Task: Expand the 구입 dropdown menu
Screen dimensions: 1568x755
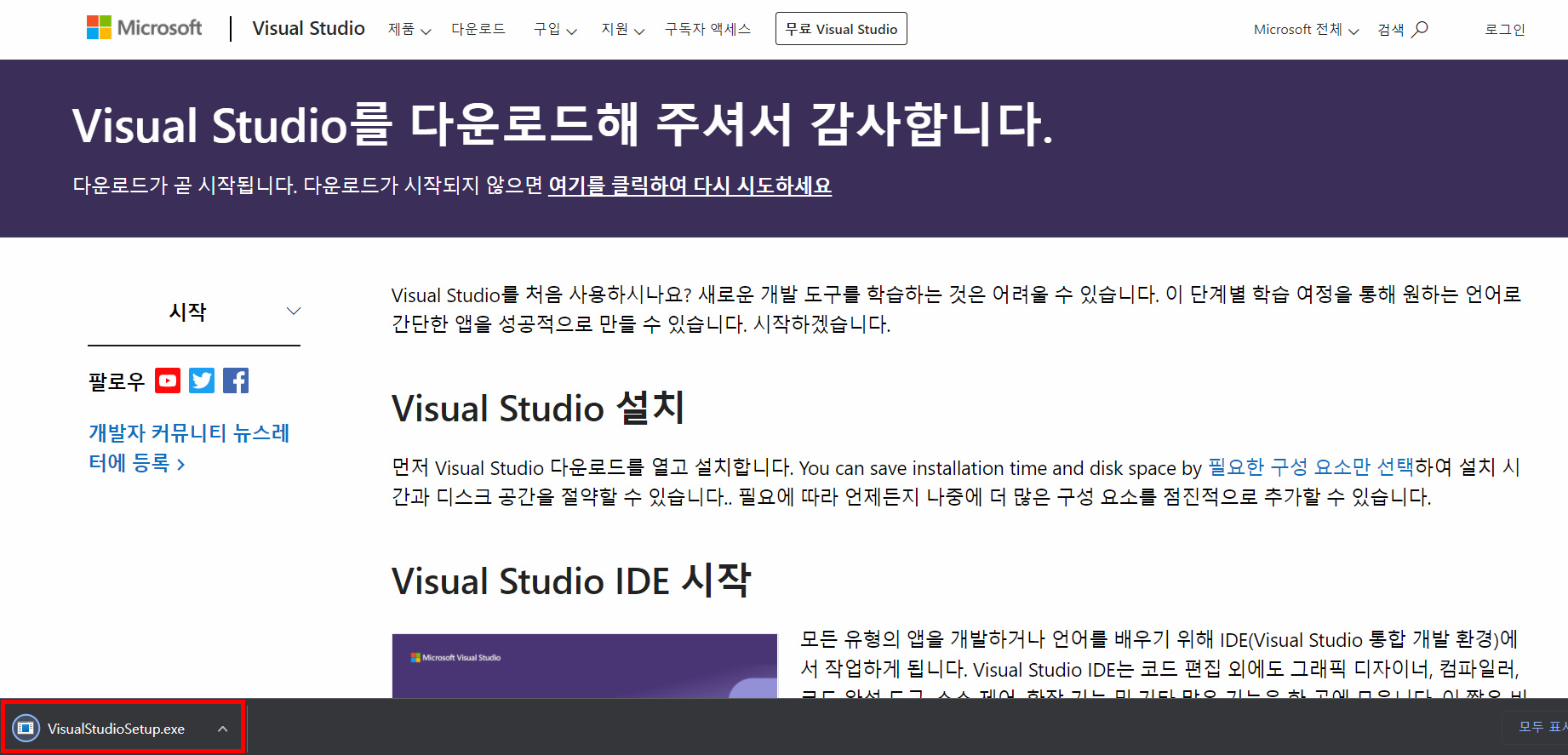Action: coord(555,29)
